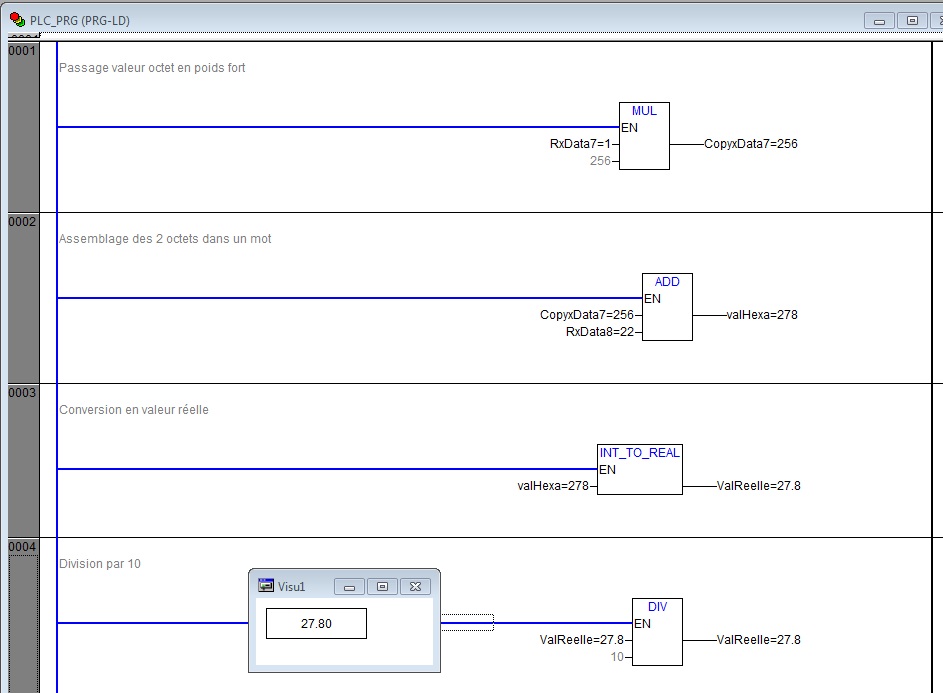943x693 pixels.
Task: Select the MUL function block
Action: click(644, 136)
